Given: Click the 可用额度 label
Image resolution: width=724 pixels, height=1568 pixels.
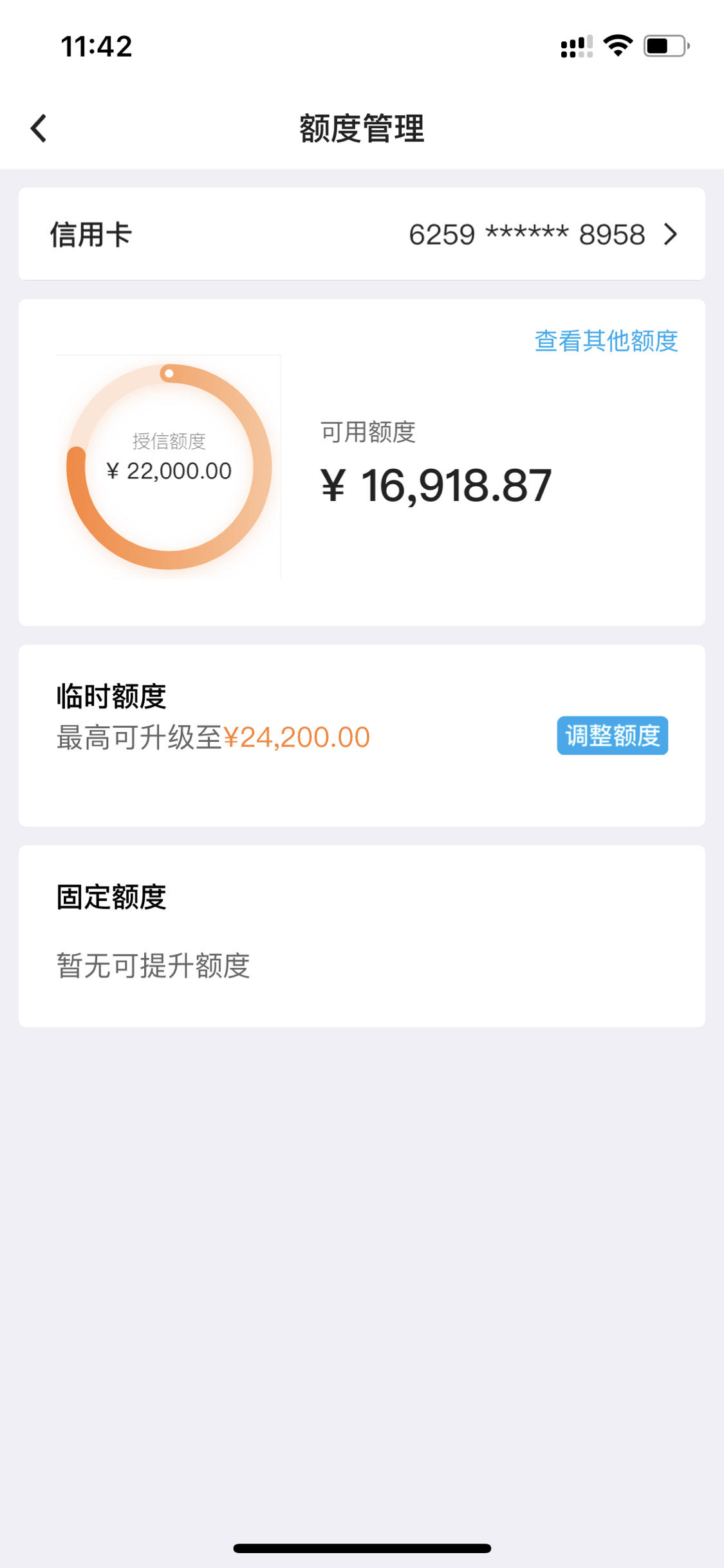Looking at the screenshot, I should 367,432.
